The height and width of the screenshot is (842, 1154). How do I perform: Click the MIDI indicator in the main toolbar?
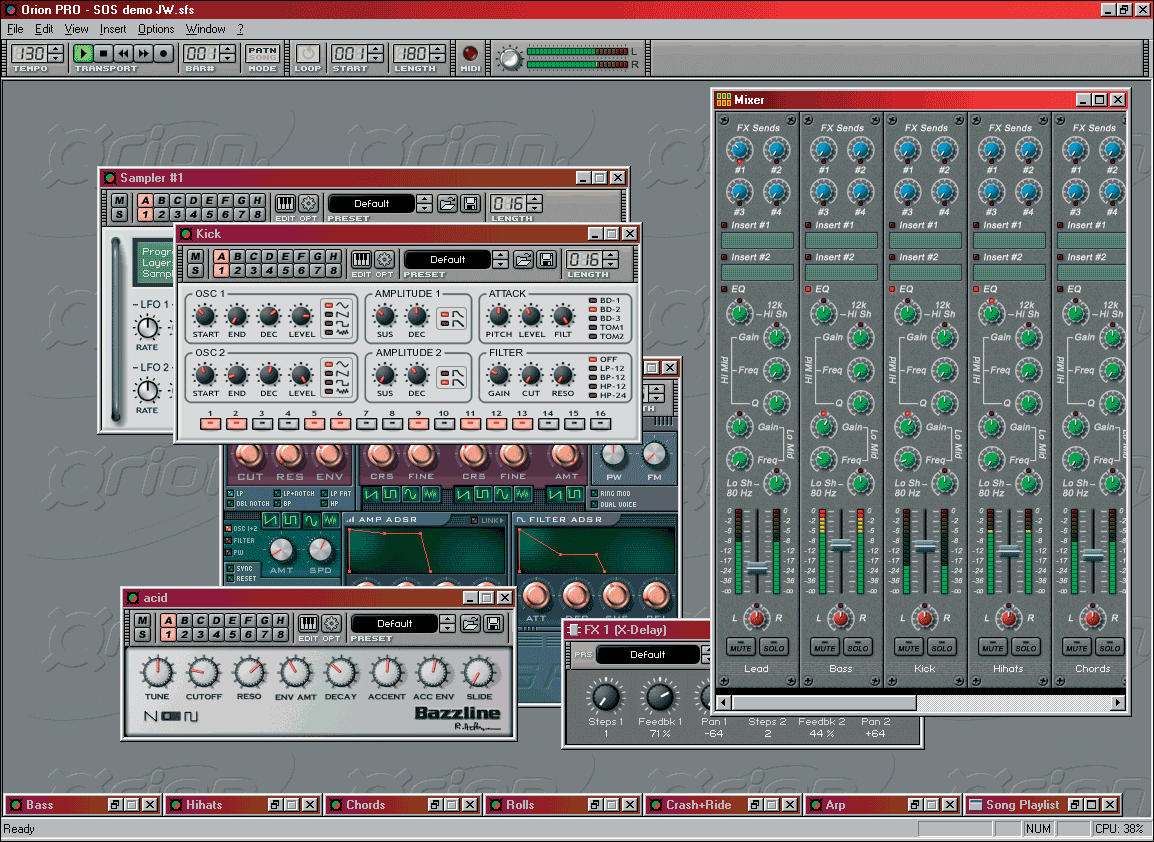[470, 53]
